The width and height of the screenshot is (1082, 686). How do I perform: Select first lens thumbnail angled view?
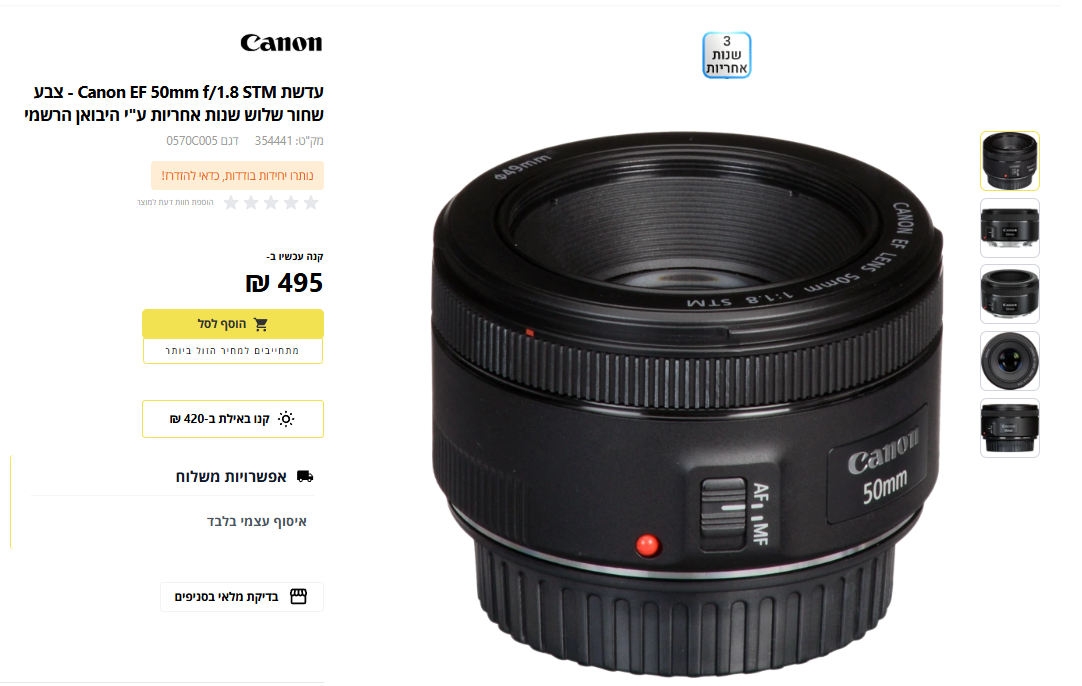1010,161
